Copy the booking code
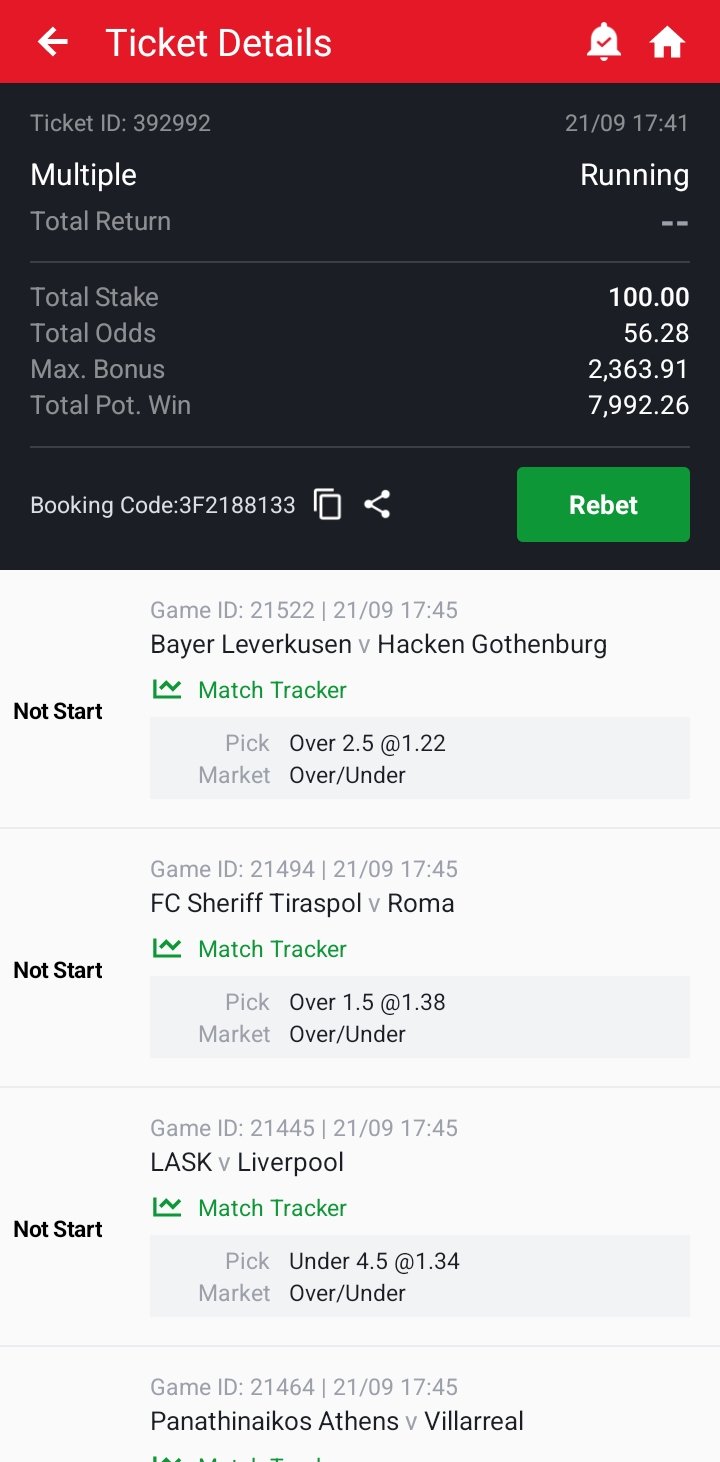The width and height of the screenshot is (720, 1462). pyautogui.click(x=328, y=505)
